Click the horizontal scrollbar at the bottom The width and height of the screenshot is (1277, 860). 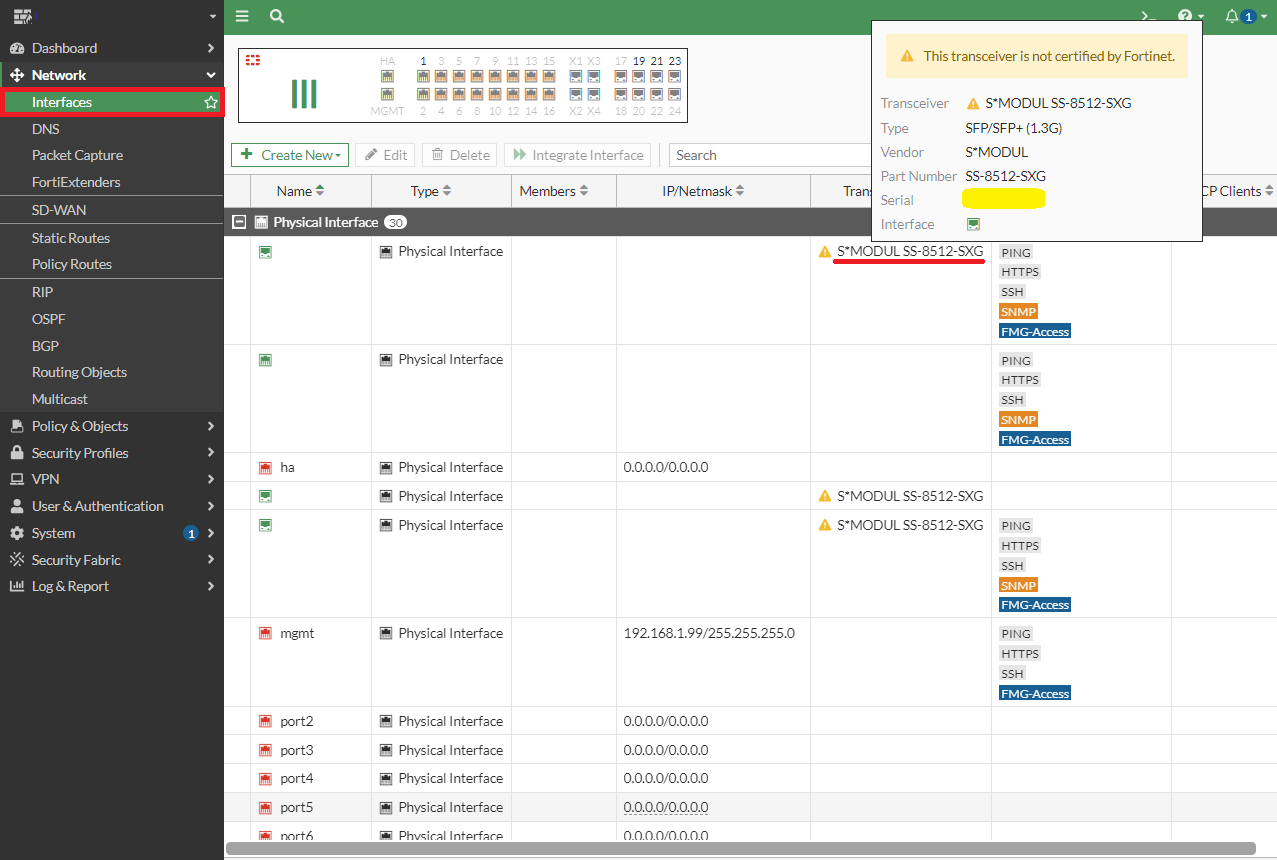(741, 849)
